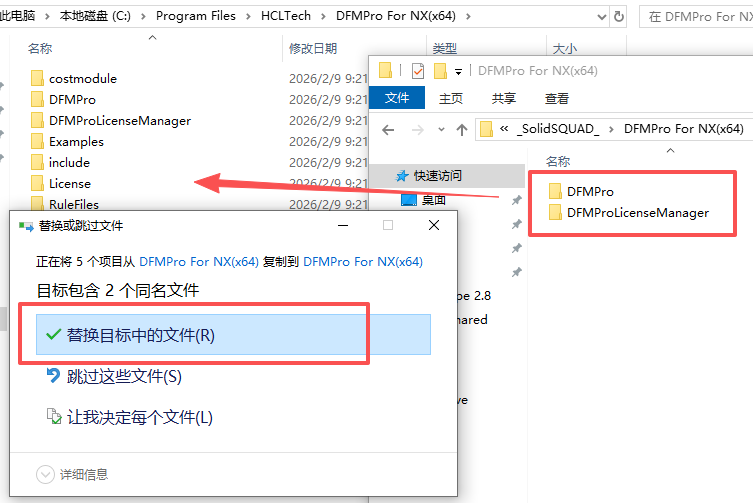Click the Program Files breadcrumb segment
The height and width of the screenshot is (503, 753).
coord(195,16)
